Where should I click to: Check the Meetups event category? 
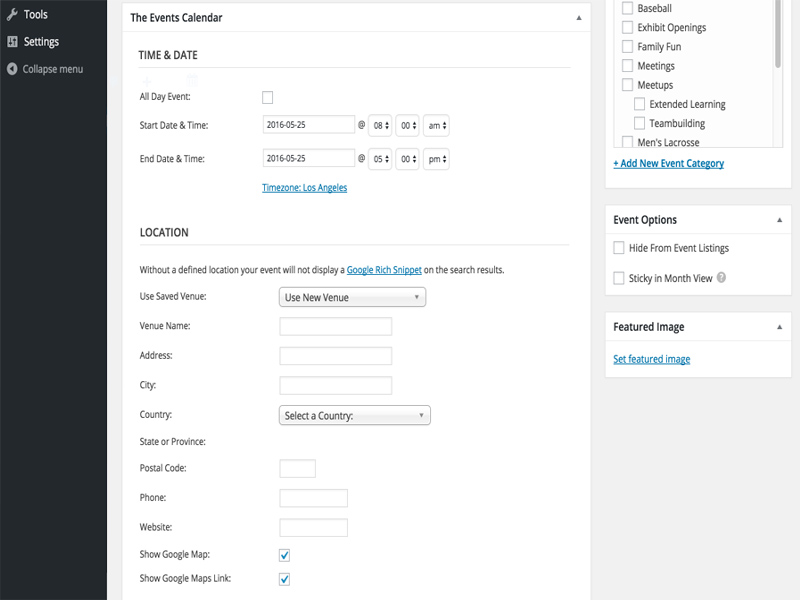628,84
